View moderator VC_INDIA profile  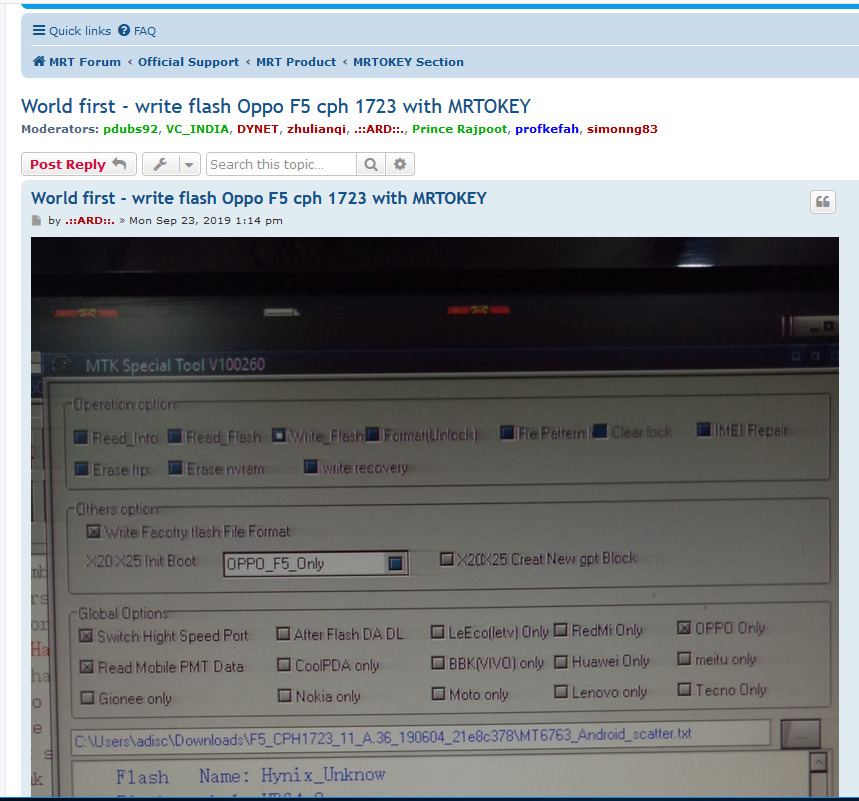tap(197, 129)
